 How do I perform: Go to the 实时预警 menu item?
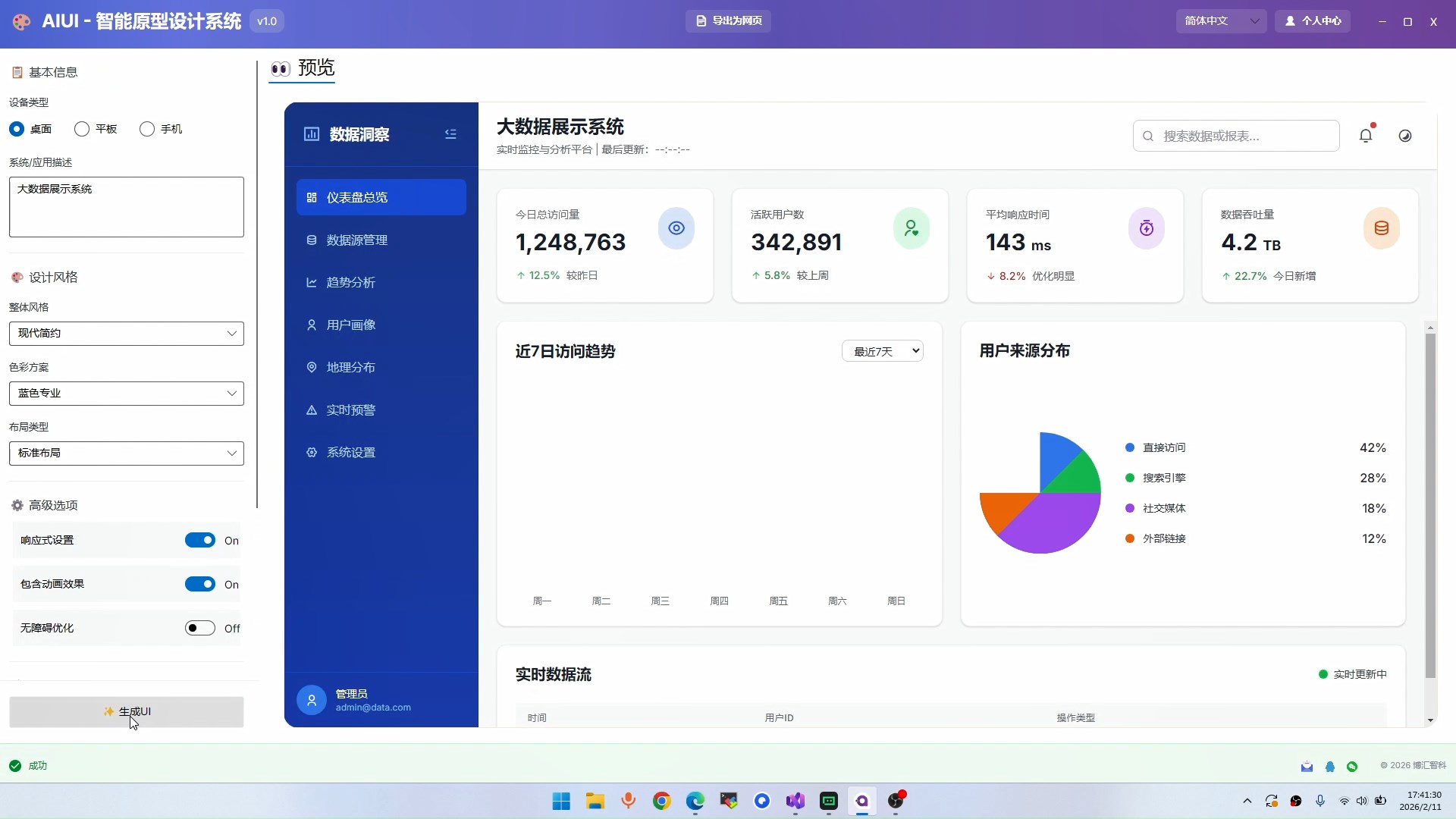coord(351,410)
